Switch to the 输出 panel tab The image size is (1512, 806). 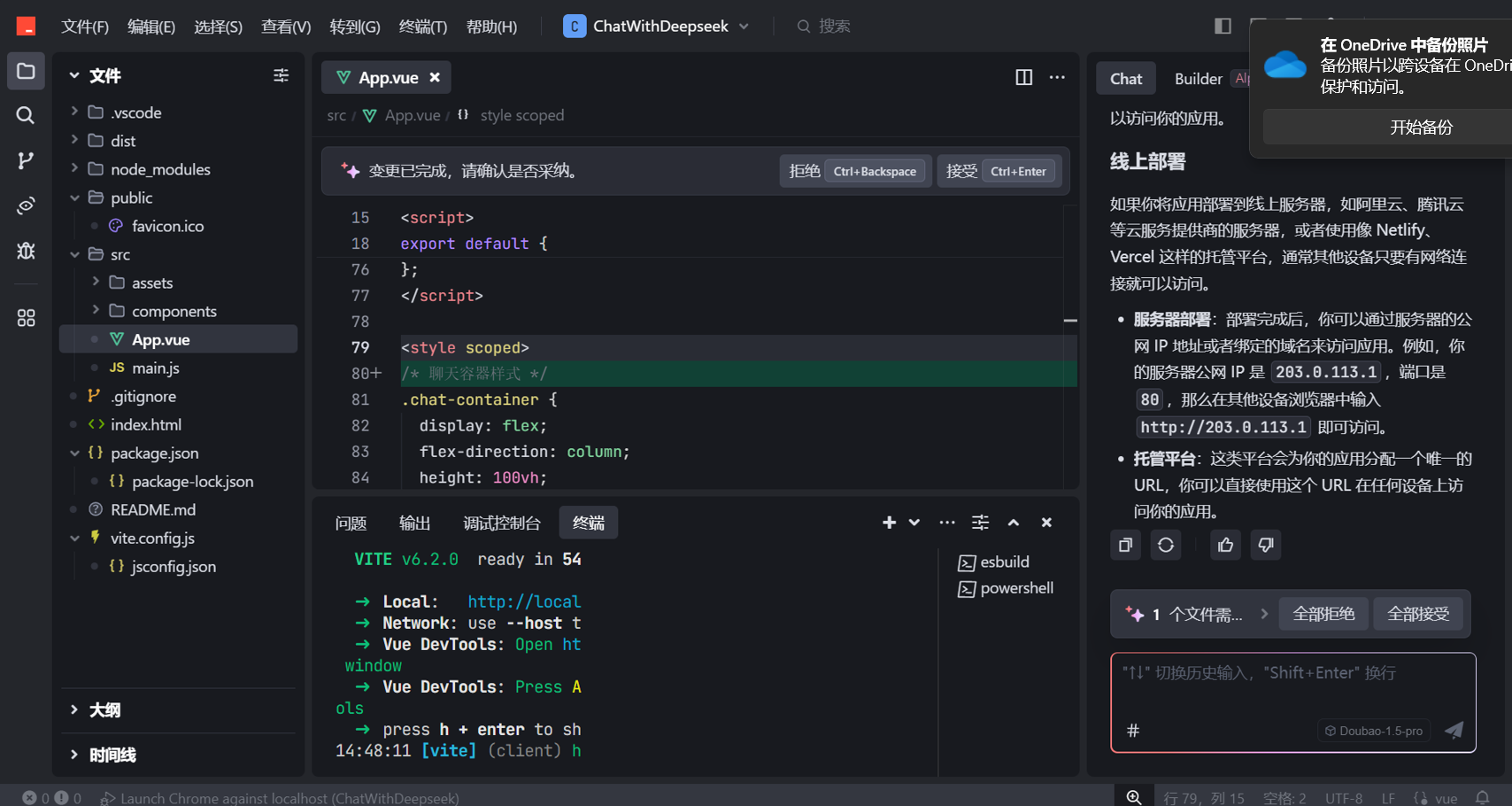tap(414, 523)
